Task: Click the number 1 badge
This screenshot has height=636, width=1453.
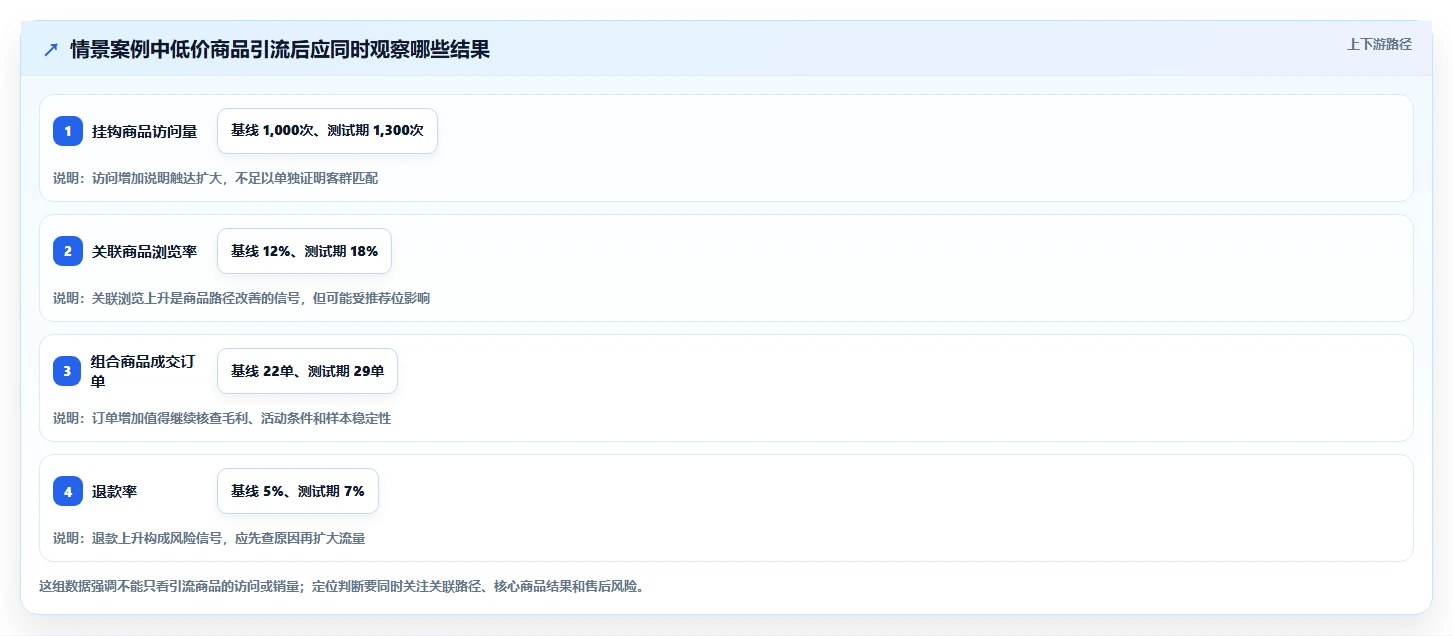Action: tap(68, 131)
